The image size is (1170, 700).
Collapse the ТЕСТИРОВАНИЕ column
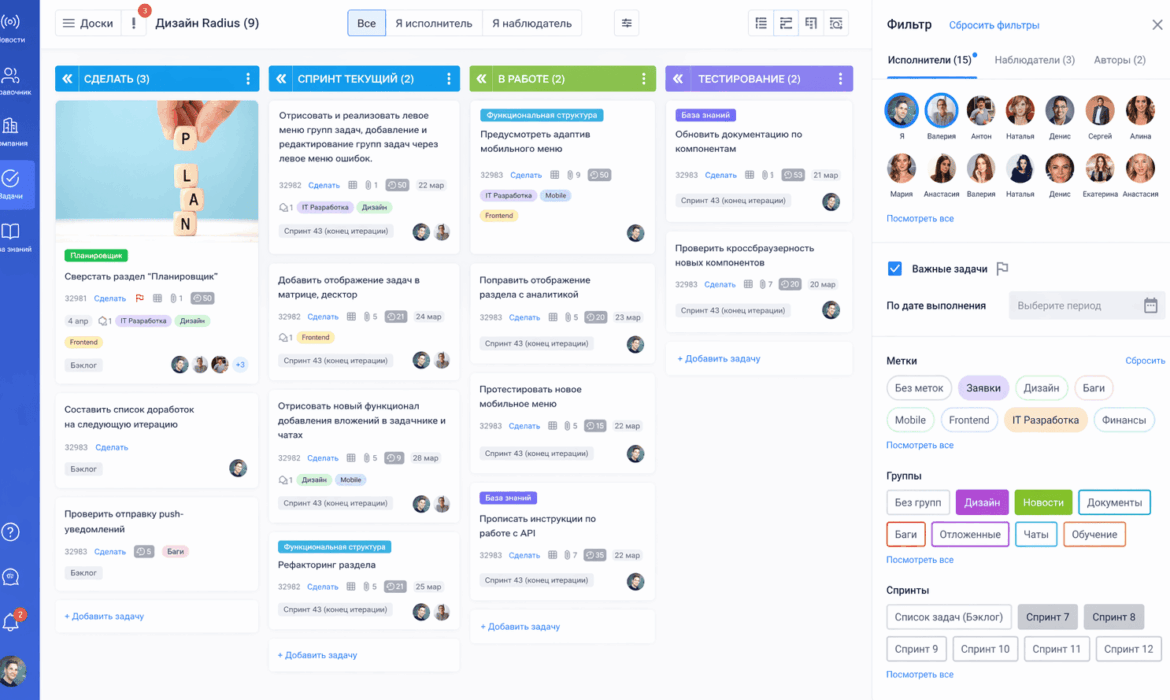pyautogui.click(x=678, y=79)
